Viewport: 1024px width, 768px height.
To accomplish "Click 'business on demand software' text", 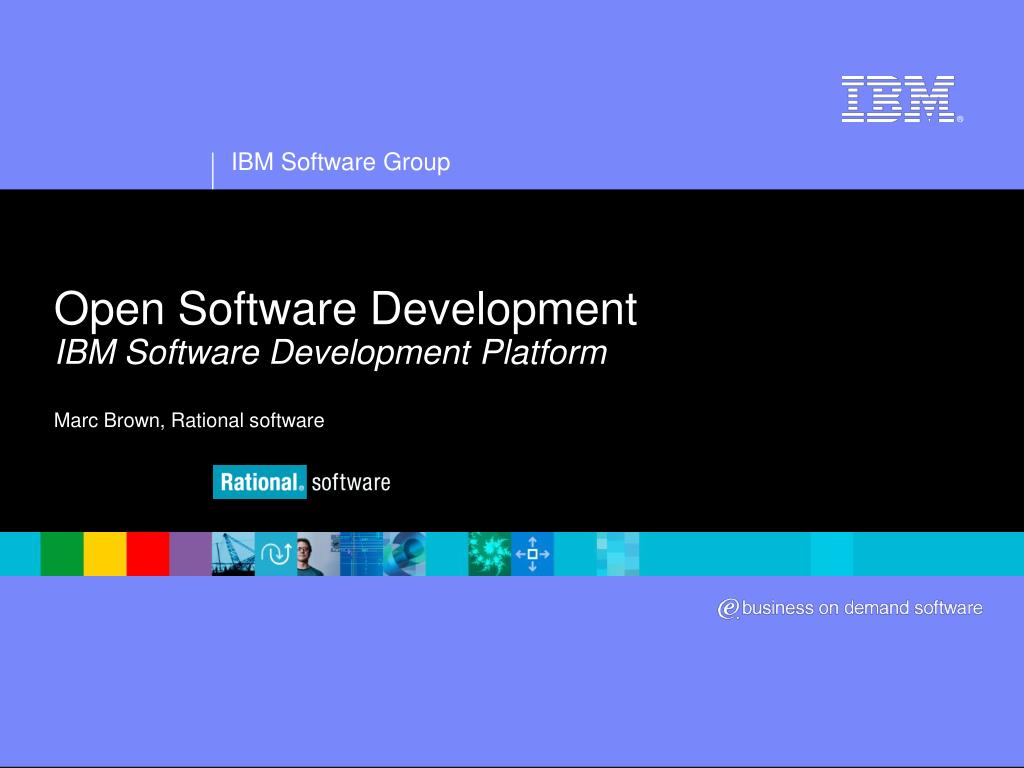I will (862, 608).
